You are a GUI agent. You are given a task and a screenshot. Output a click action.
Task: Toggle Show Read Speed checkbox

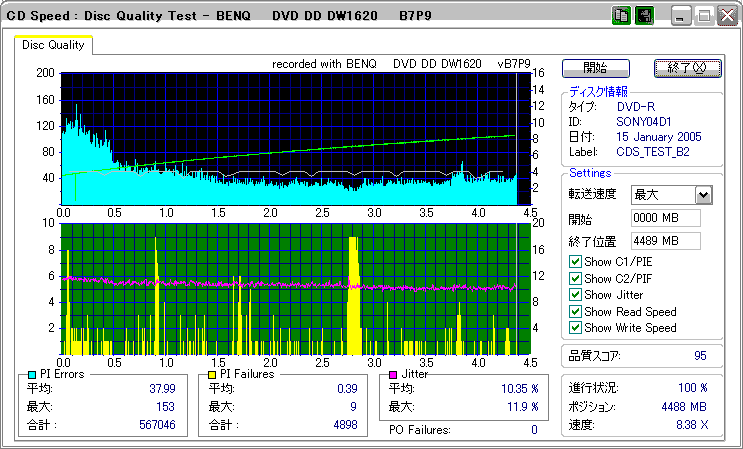[575, 311]
